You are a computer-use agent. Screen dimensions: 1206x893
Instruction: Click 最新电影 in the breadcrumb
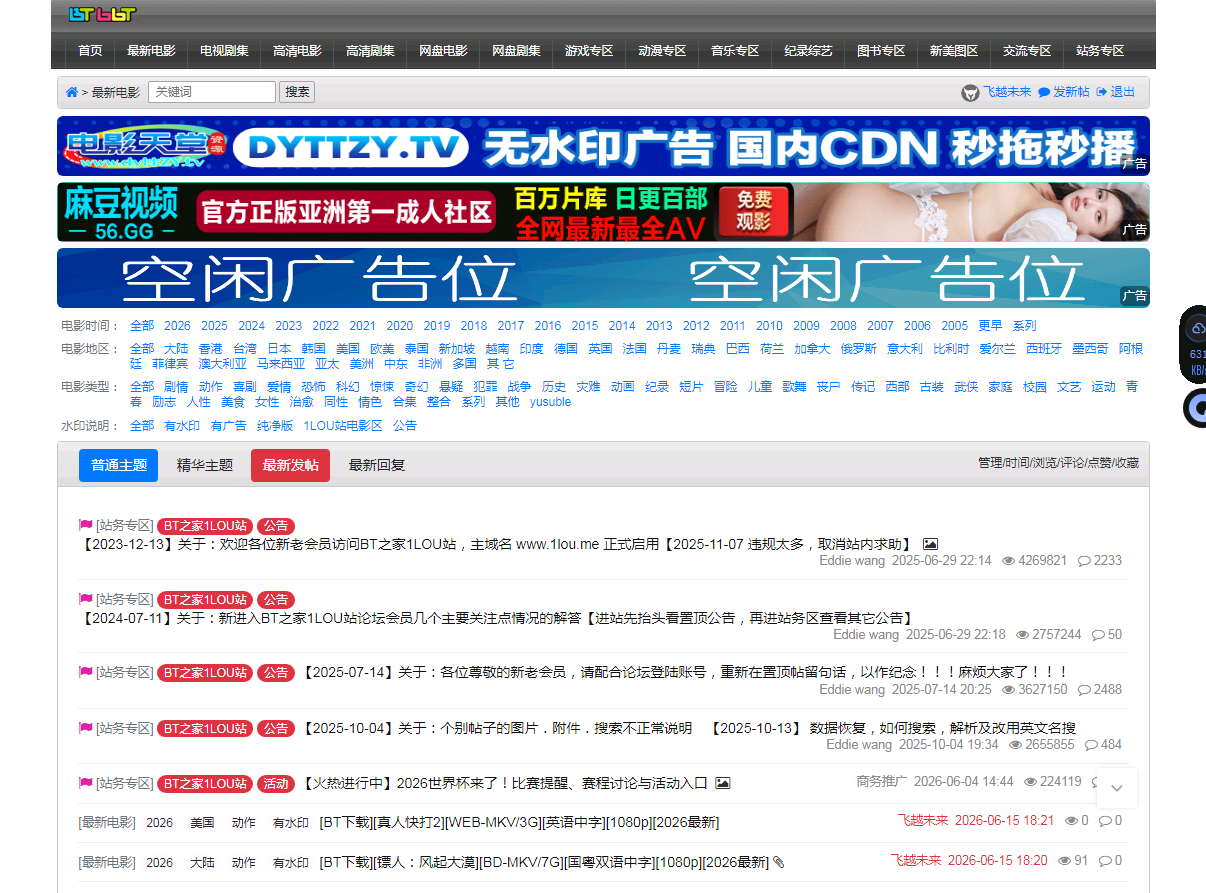[116, 93]
